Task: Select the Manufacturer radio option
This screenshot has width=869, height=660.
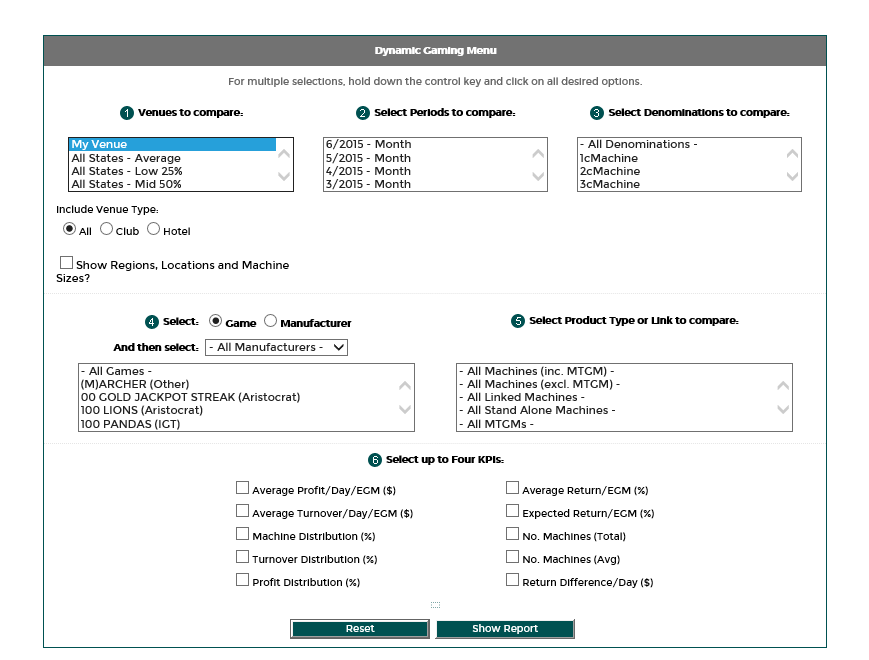Action: [x=270, y=321]
